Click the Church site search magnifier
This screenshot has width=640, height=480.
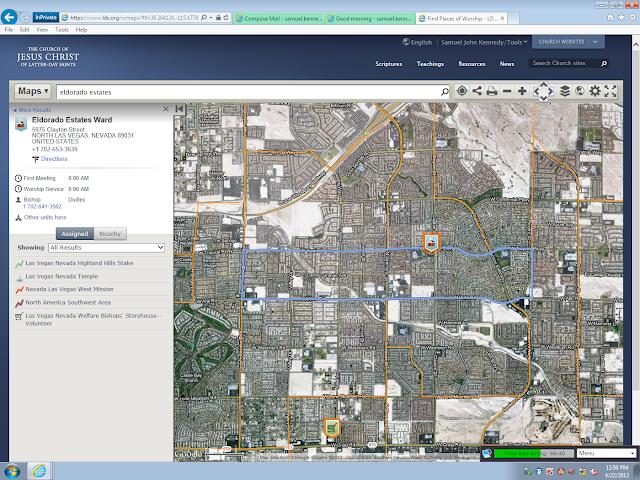(x=604, y=63)
